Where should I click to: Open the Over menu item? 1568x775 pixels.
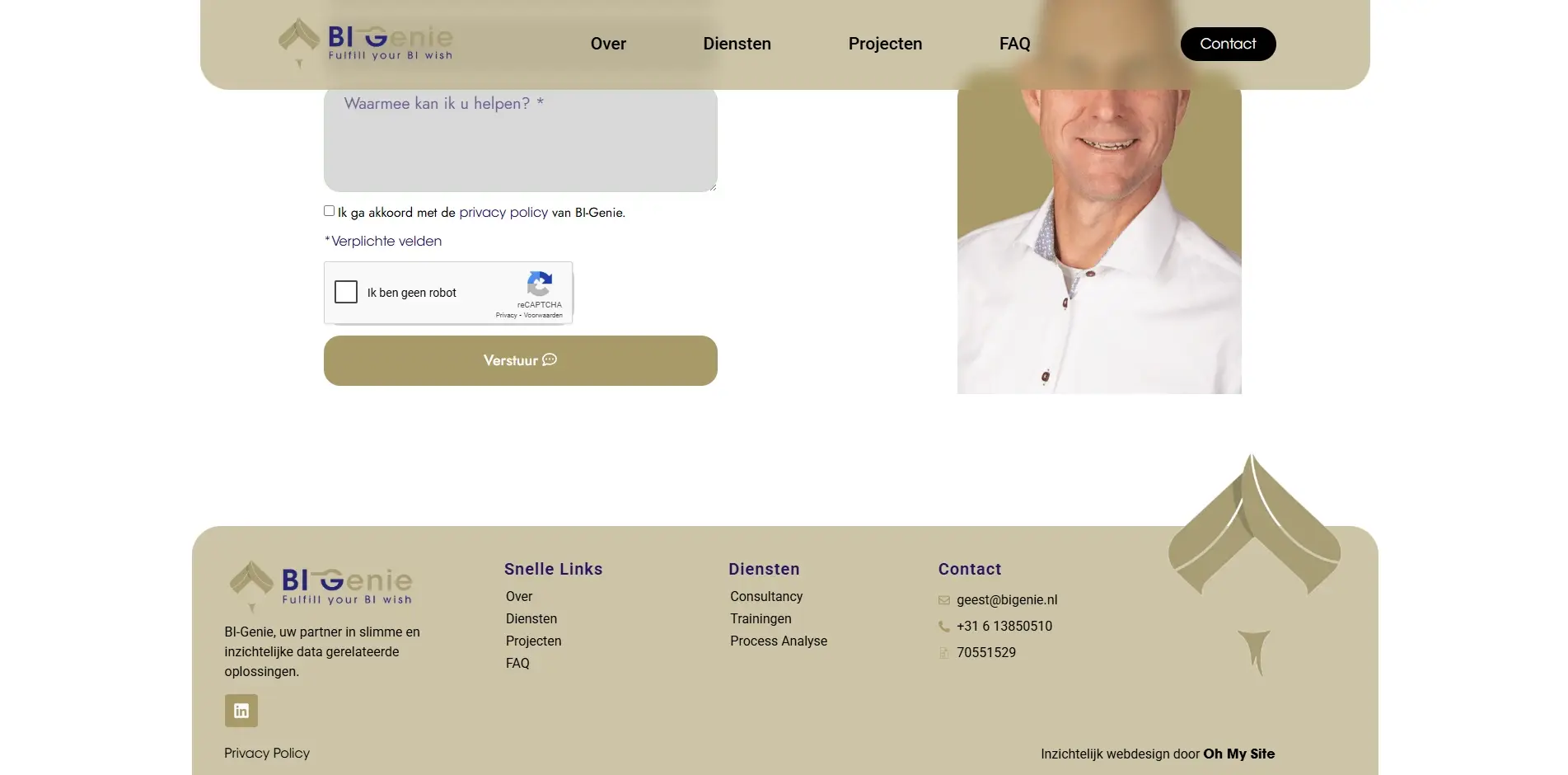point(608,44)
